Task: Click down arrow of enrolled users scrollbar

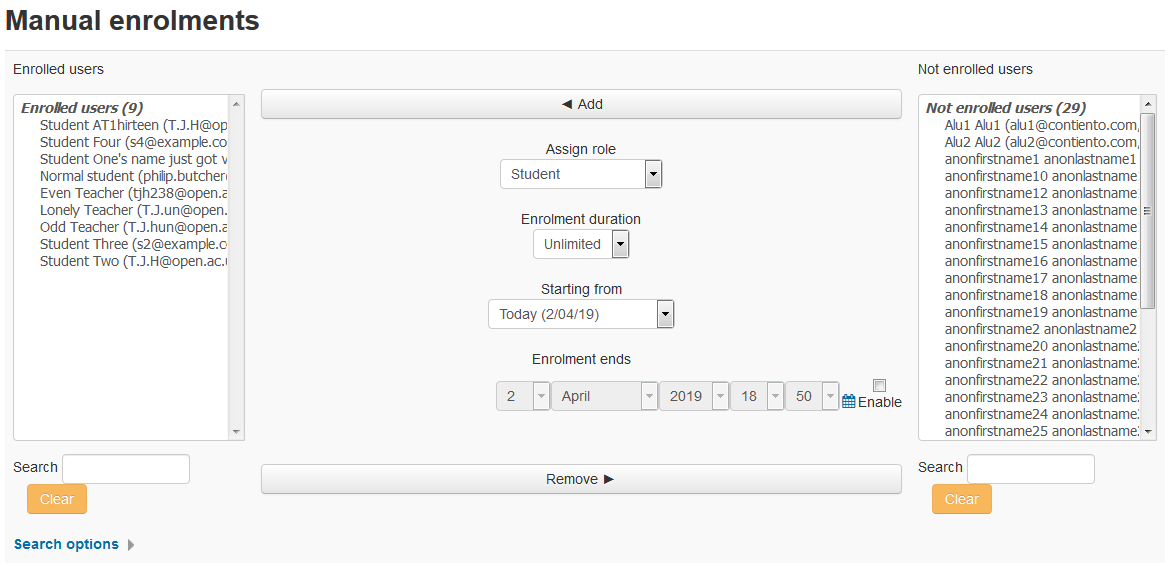Action: click(237, 432)
